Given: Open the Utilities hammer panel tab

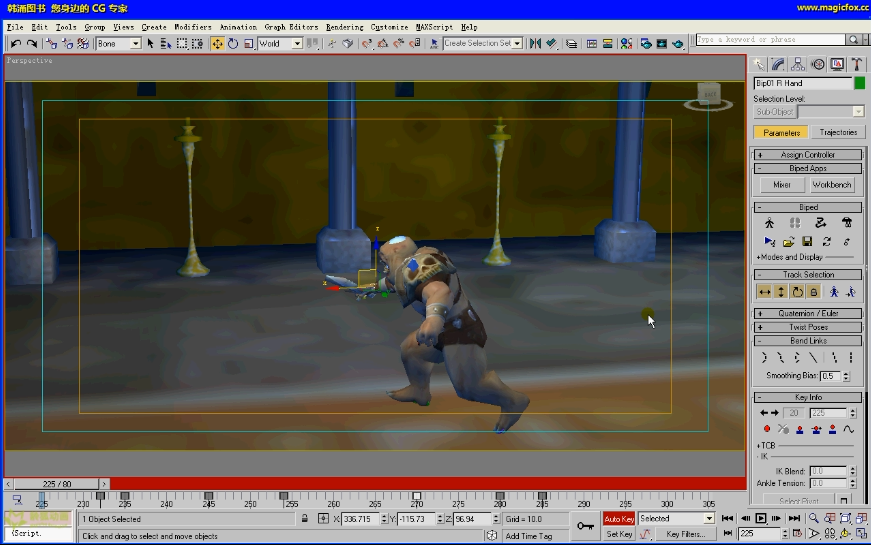Looking at the screenshot, I should point(857,64).
